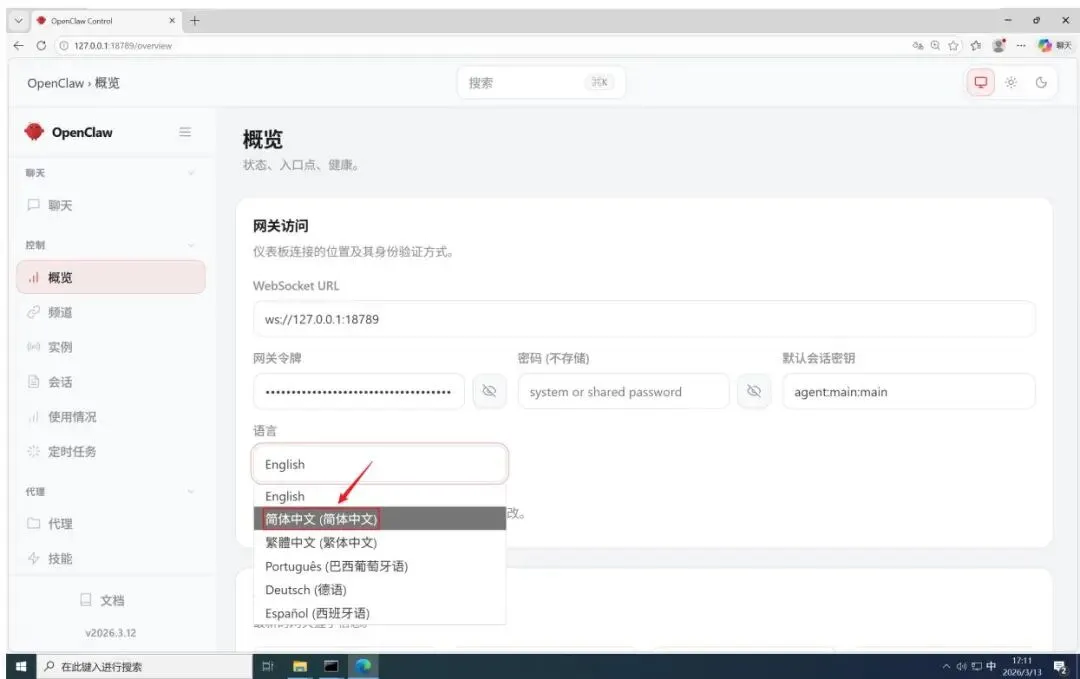Collapse sidebar with the hamburger menu icon

point(185,132)
